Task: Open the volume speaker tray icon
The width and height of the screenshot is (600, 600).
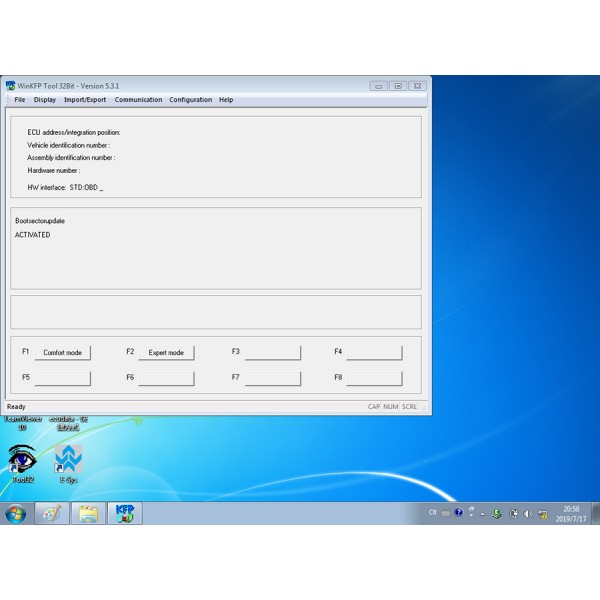Action: tap(528, 514)
